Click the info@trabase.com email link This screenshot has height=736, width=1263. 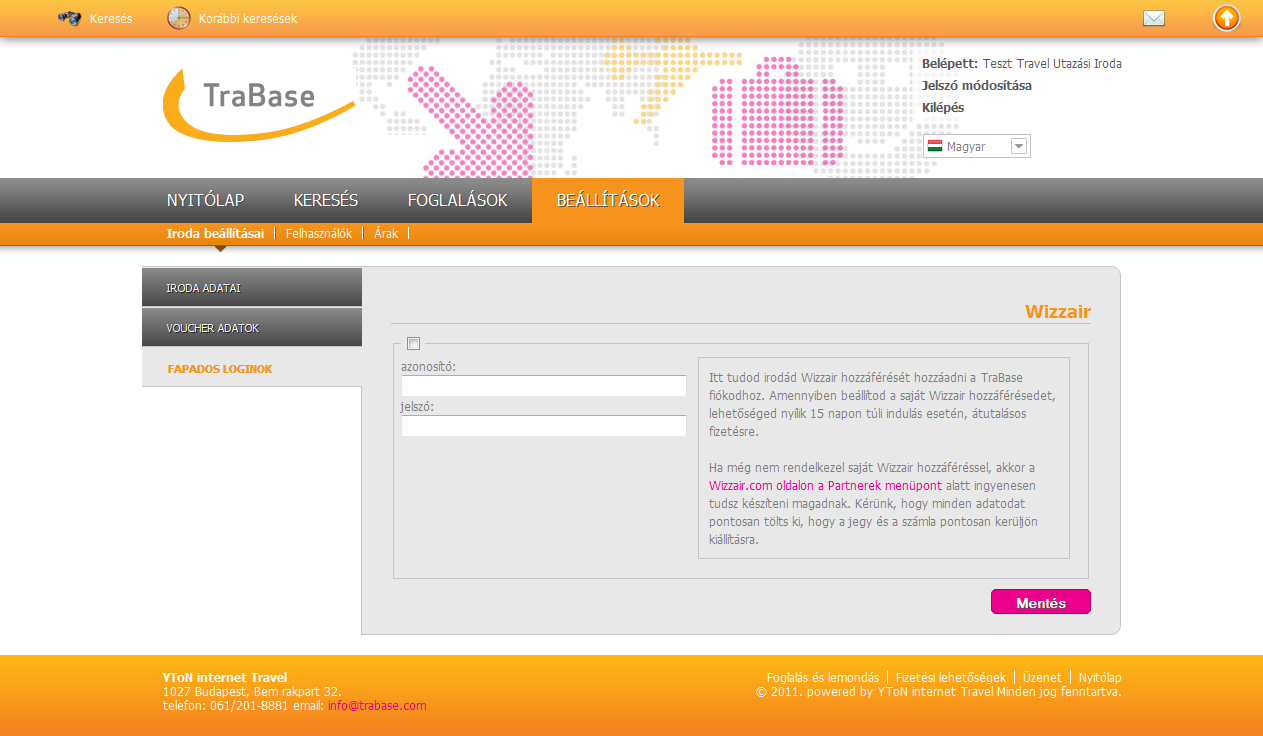click(377, 705)
